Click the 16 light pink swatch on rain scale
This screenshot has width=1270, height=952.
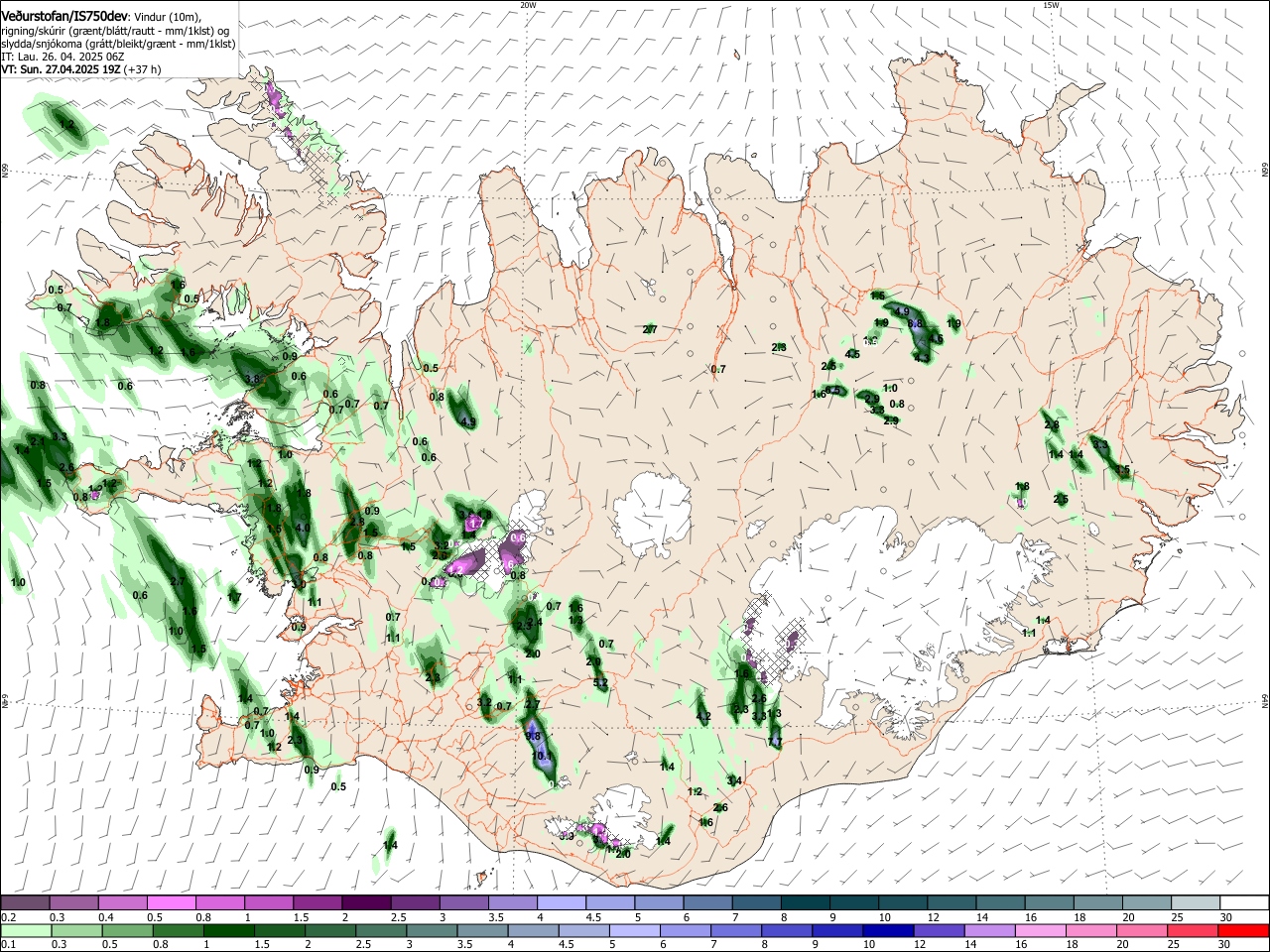tap(1041, 930)
